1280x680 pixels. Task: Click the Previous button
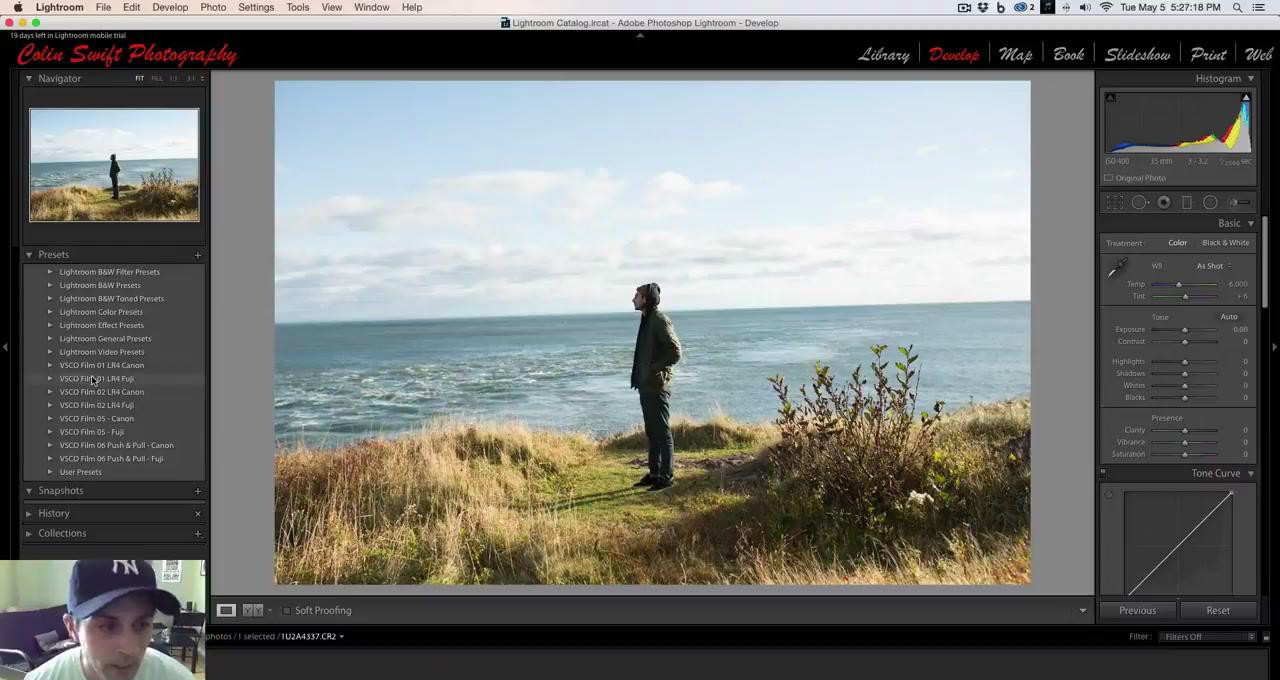1137,610
